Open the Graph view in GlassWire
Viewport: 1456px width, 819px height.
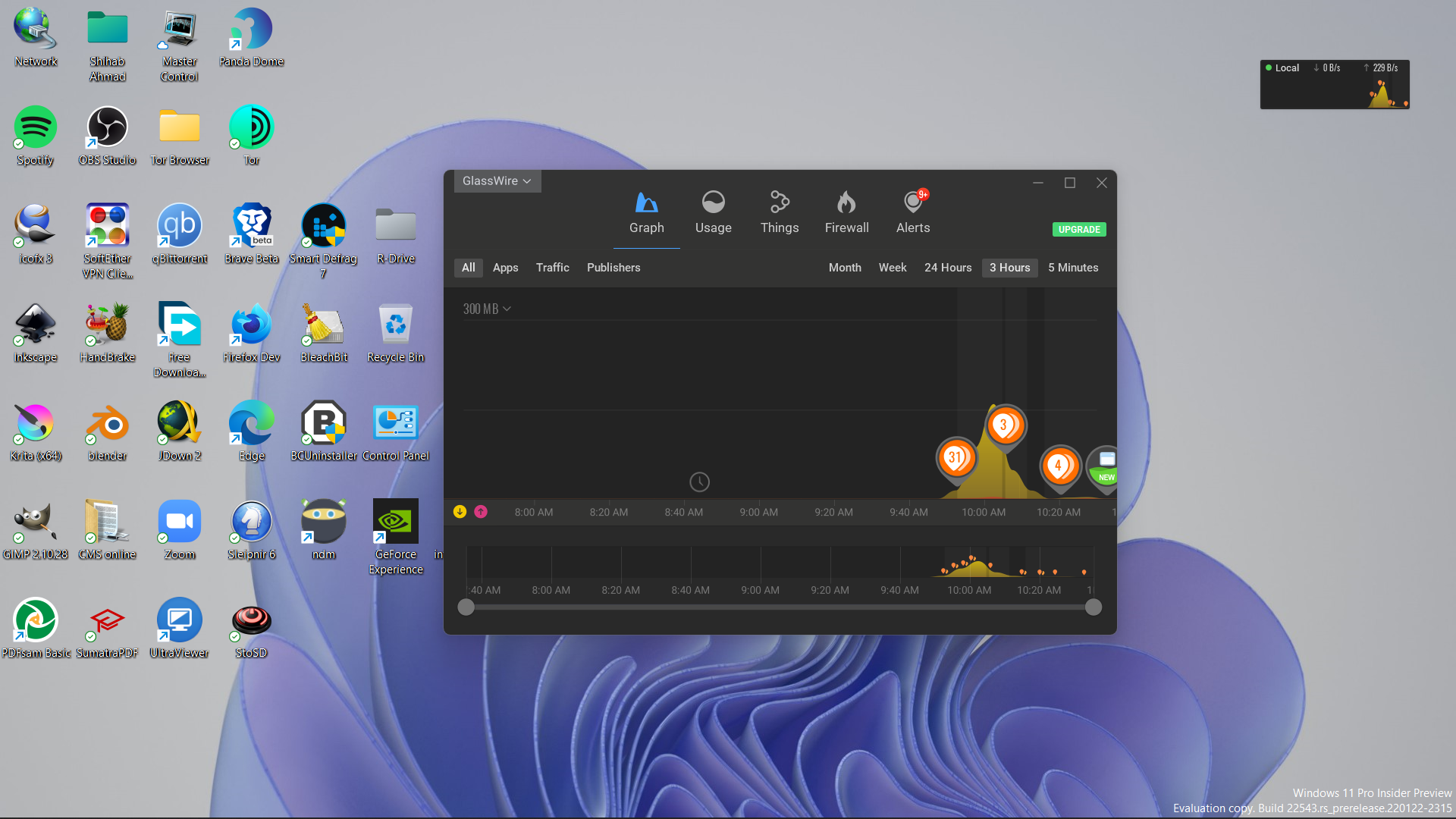pos(646,213)
